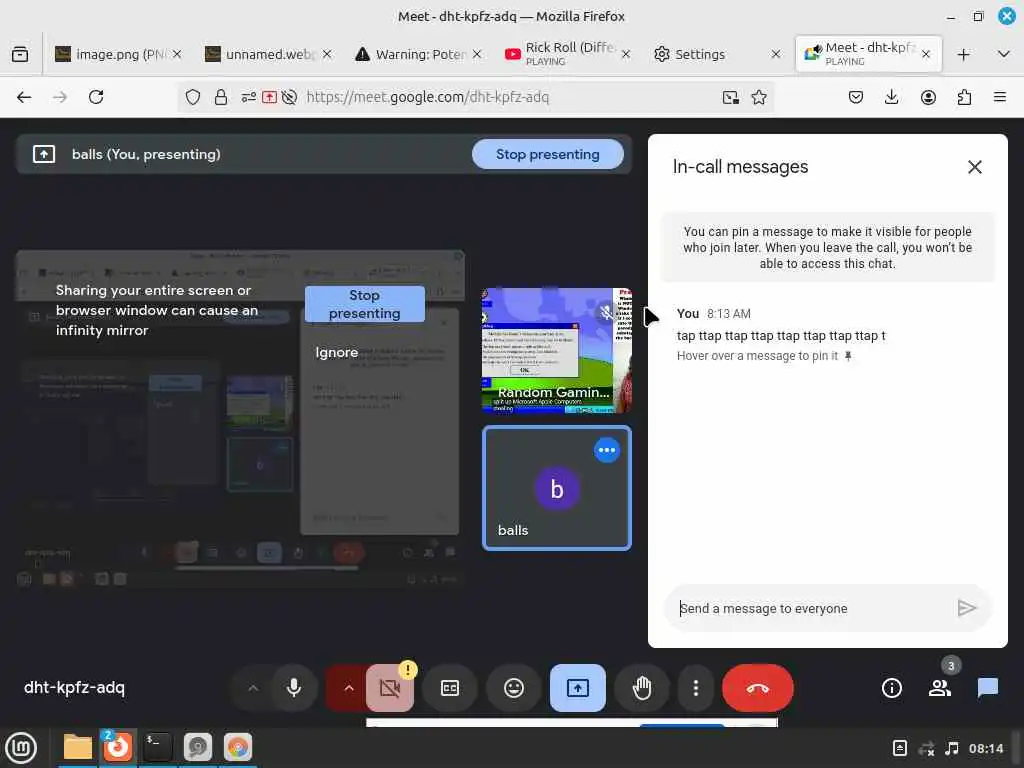
Task: Open the extensions puzzle icon
Action: pyautogui.click(x=964, y=97)
